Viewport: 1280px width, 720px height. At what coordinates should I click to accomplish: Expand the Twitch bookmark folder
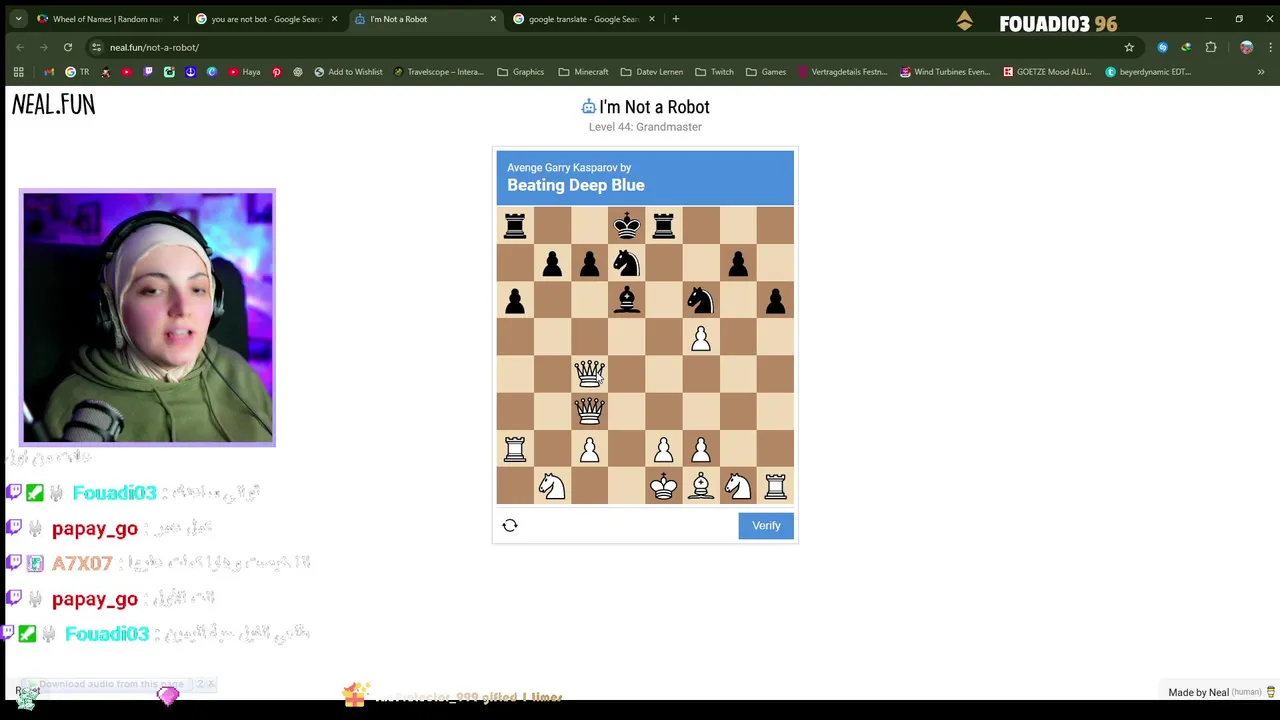click(x=714, y=72)
